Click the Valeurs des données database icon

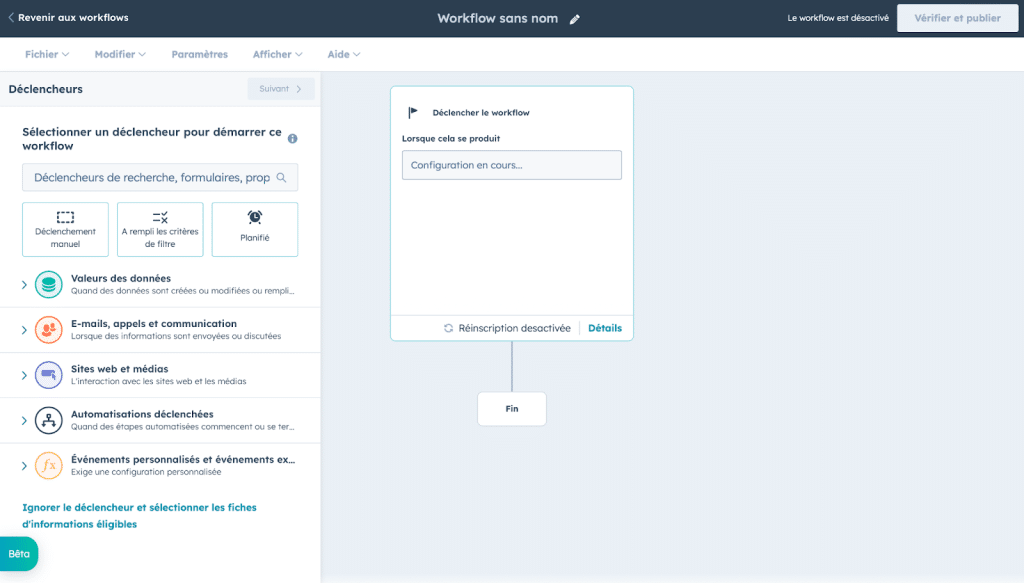click(x=48, y=285)
